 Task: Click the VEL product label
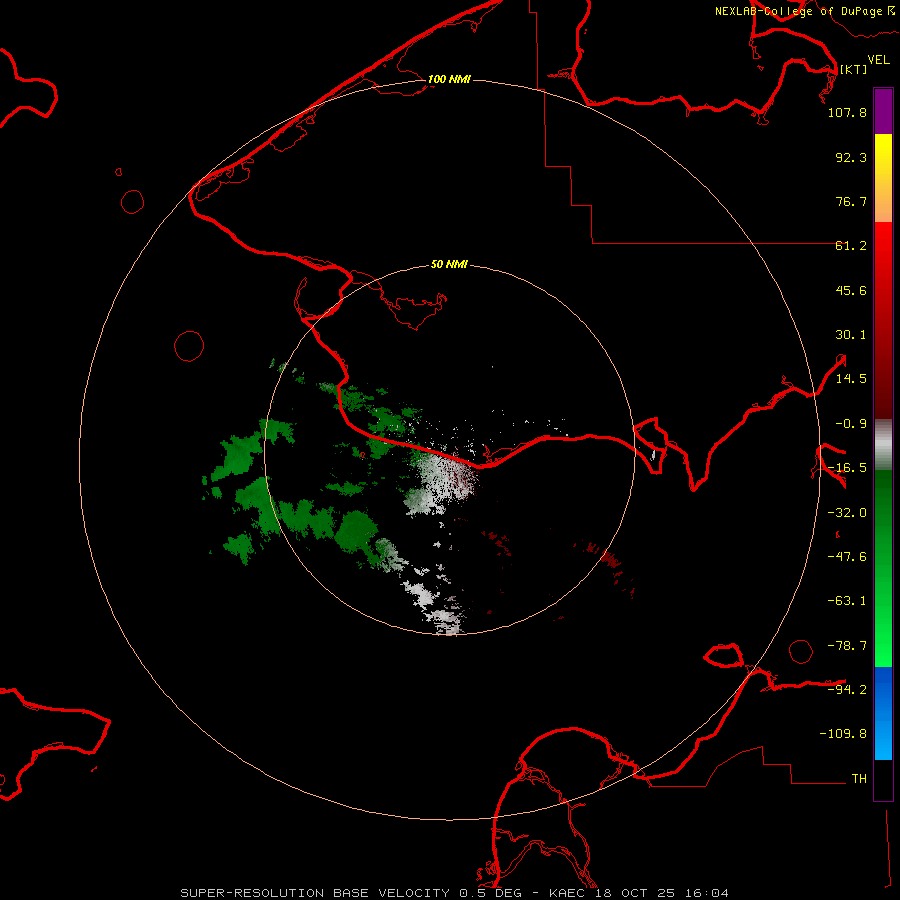(878, 60)
